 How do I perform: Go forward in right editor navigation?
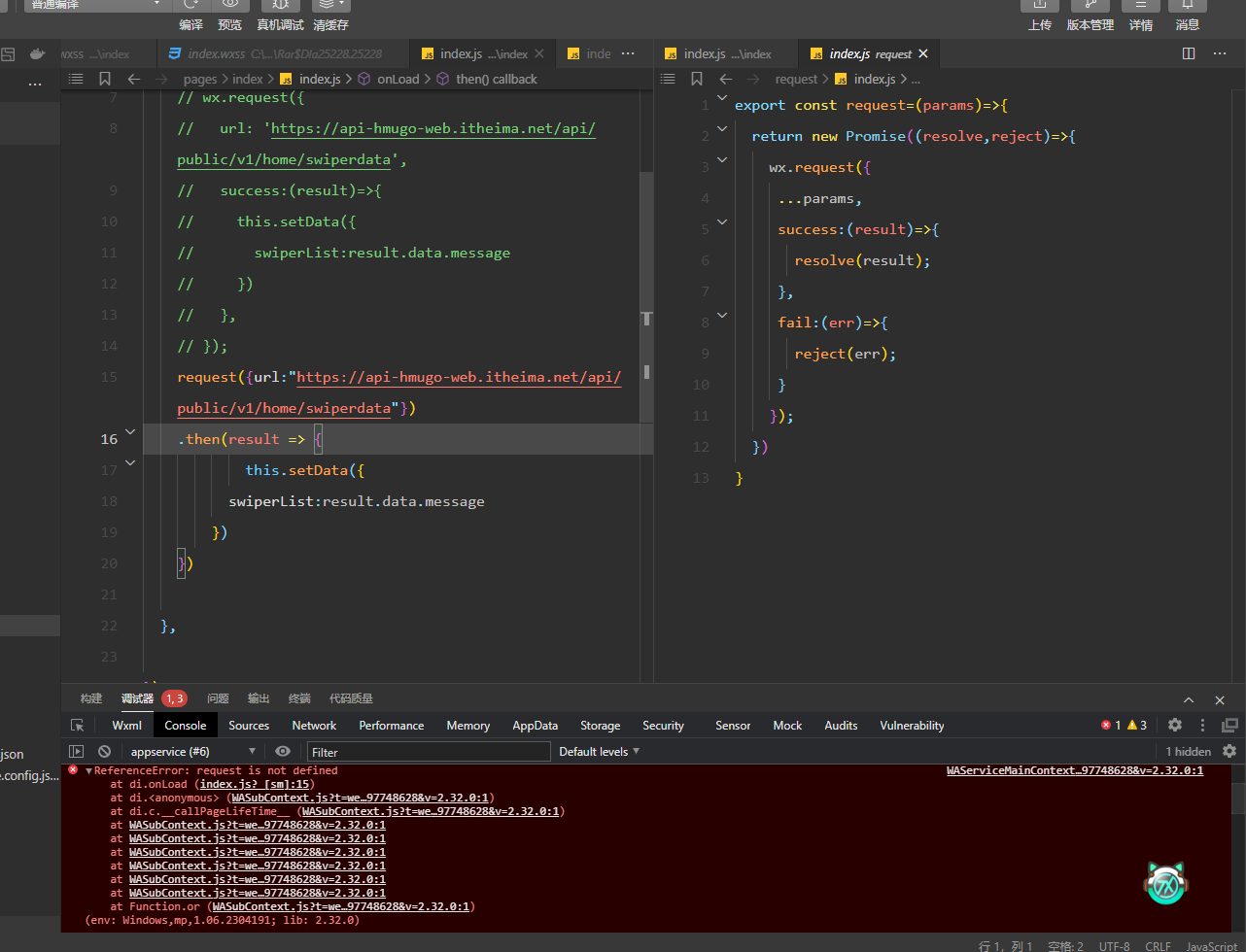(x=753, y=79)
